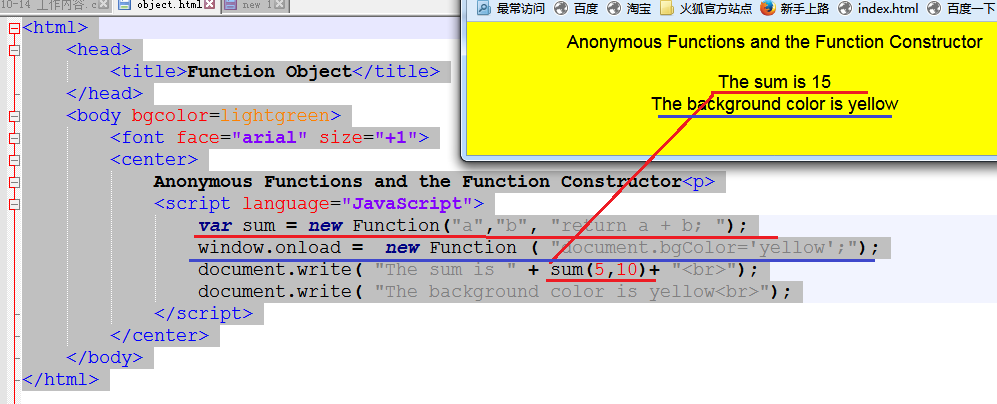The height and width of the screenshot is (404, 997).
Task: Close the new 1 tab
Action: click(280, 6)
